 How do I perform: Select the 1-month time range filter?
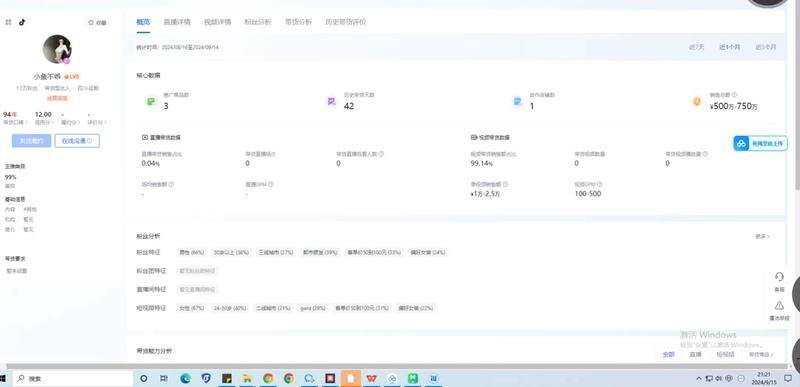(730, 47)
